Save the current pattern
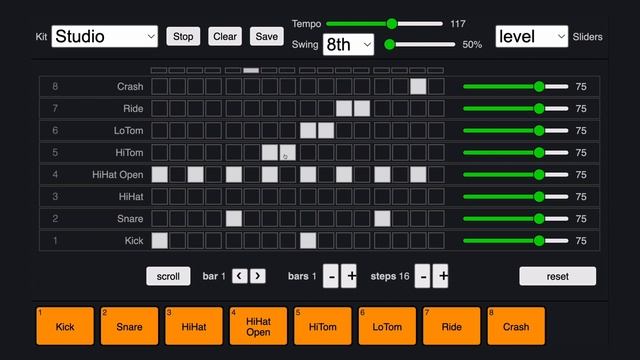Image resolution: width=640 pixels, height=360 pixels. coord(267,36)
